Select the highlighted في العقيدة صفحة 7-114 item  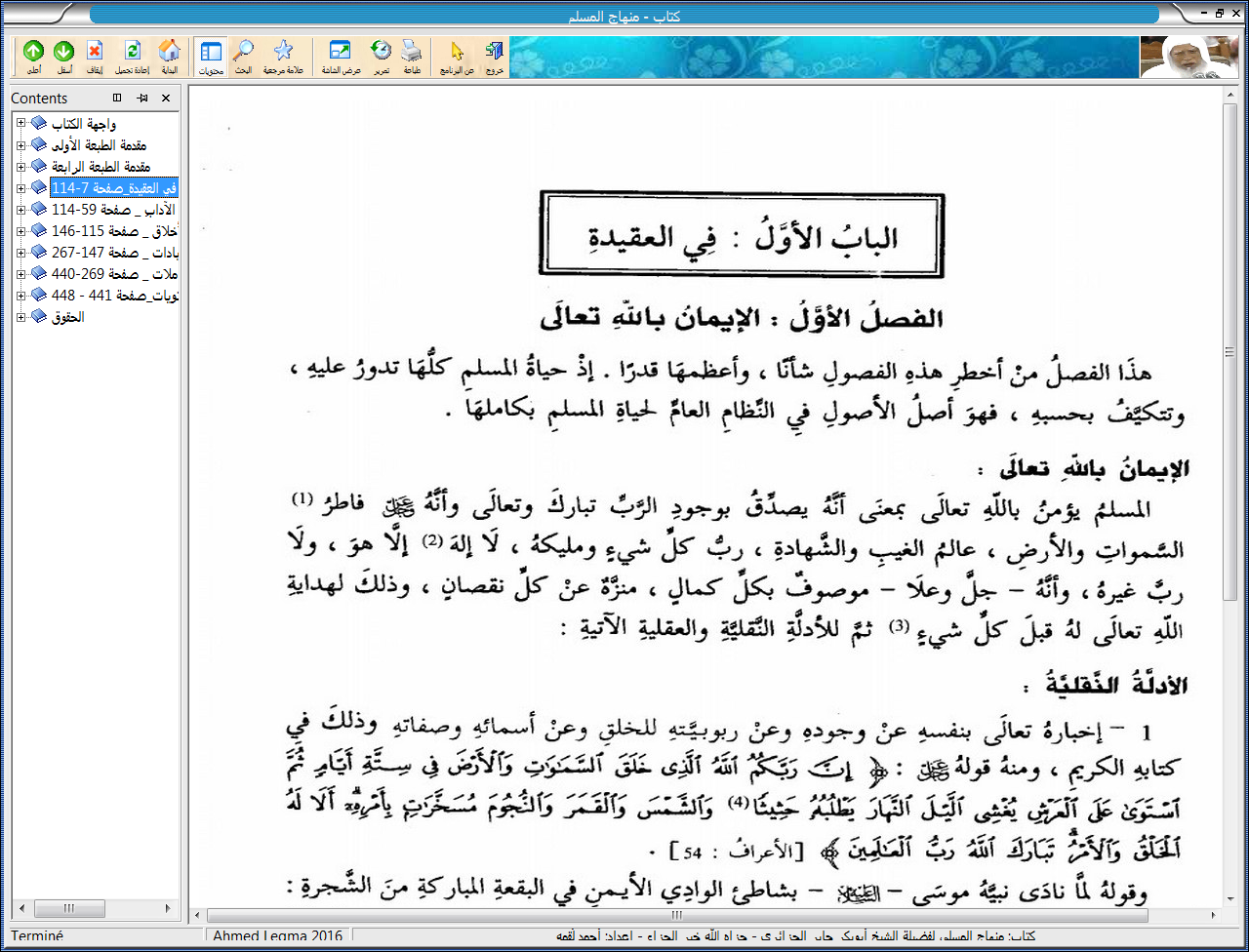click(113, 187)
